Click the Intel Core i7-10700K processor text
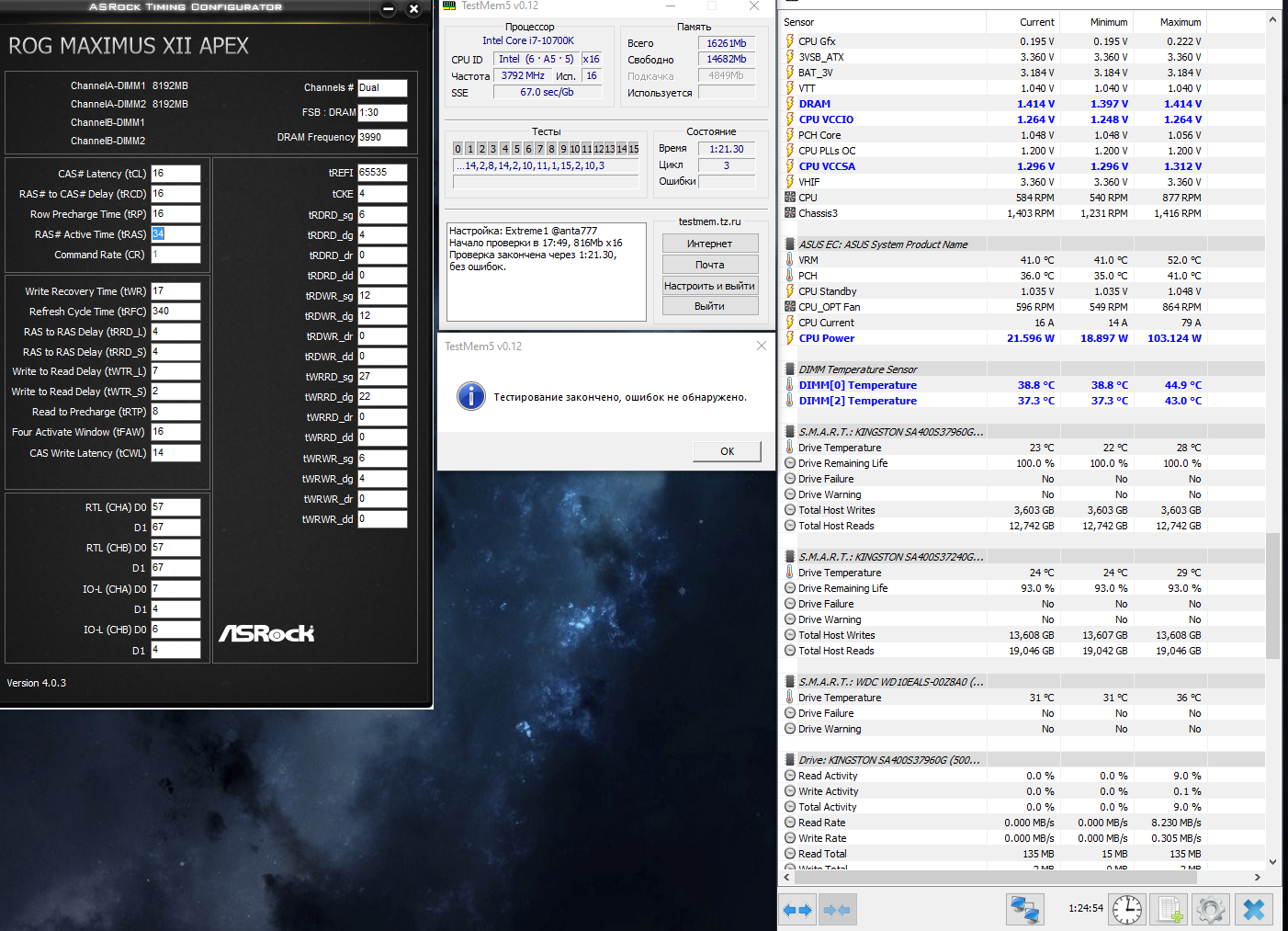 pos(528,40)
